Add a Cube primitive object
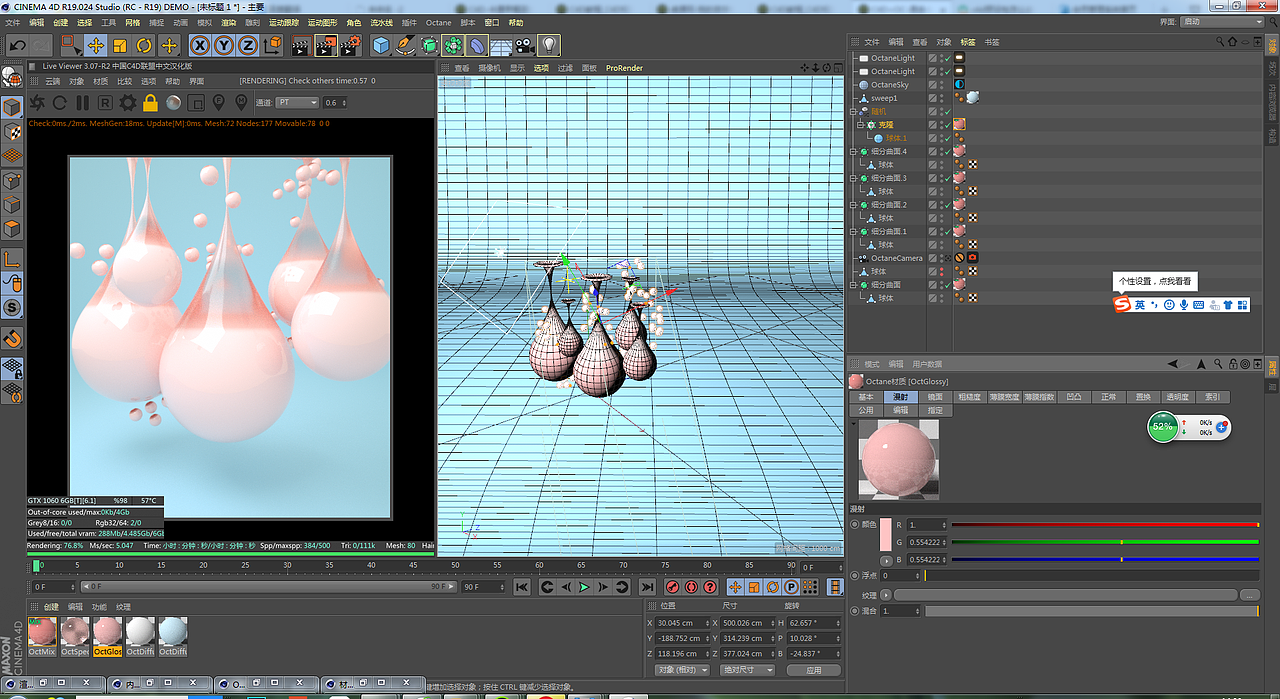 (x=381, y=45)
